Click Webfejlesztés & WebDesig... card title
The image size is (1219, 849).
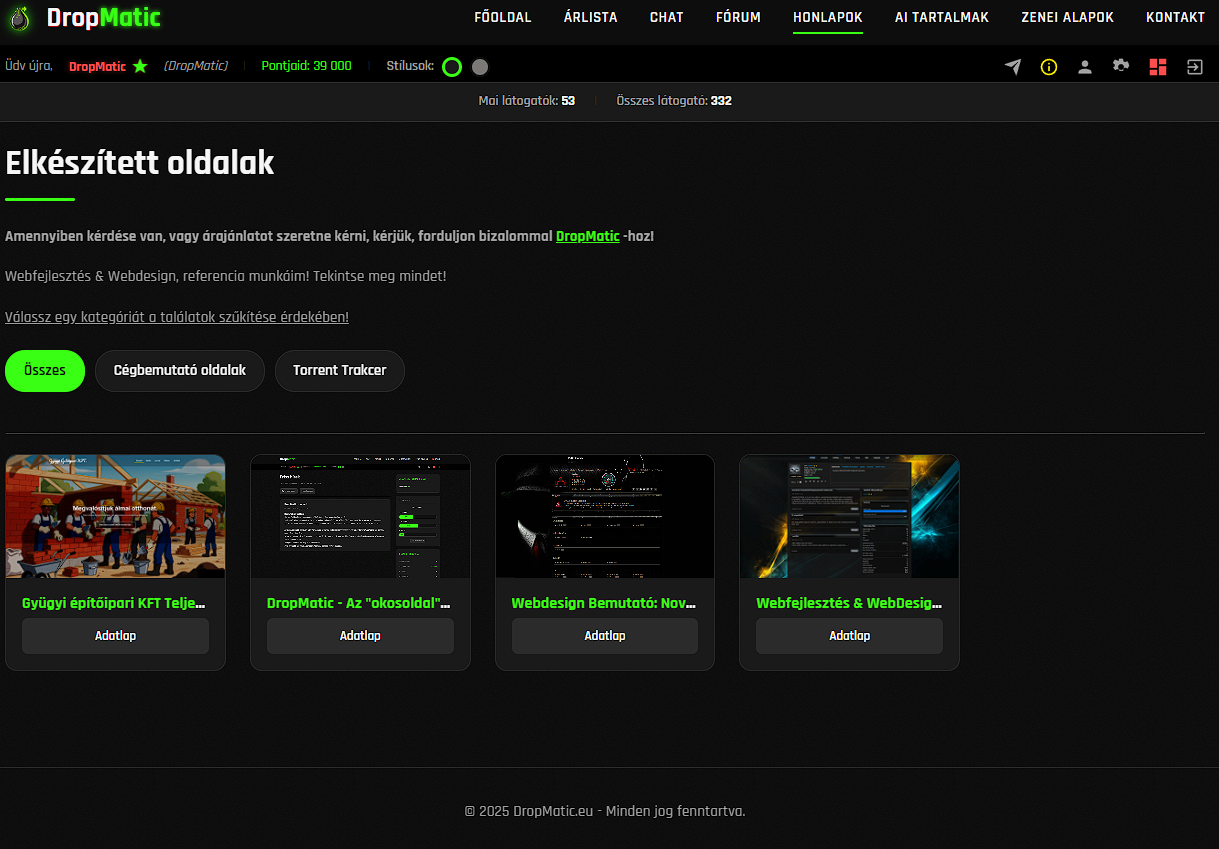click(849, 603)
